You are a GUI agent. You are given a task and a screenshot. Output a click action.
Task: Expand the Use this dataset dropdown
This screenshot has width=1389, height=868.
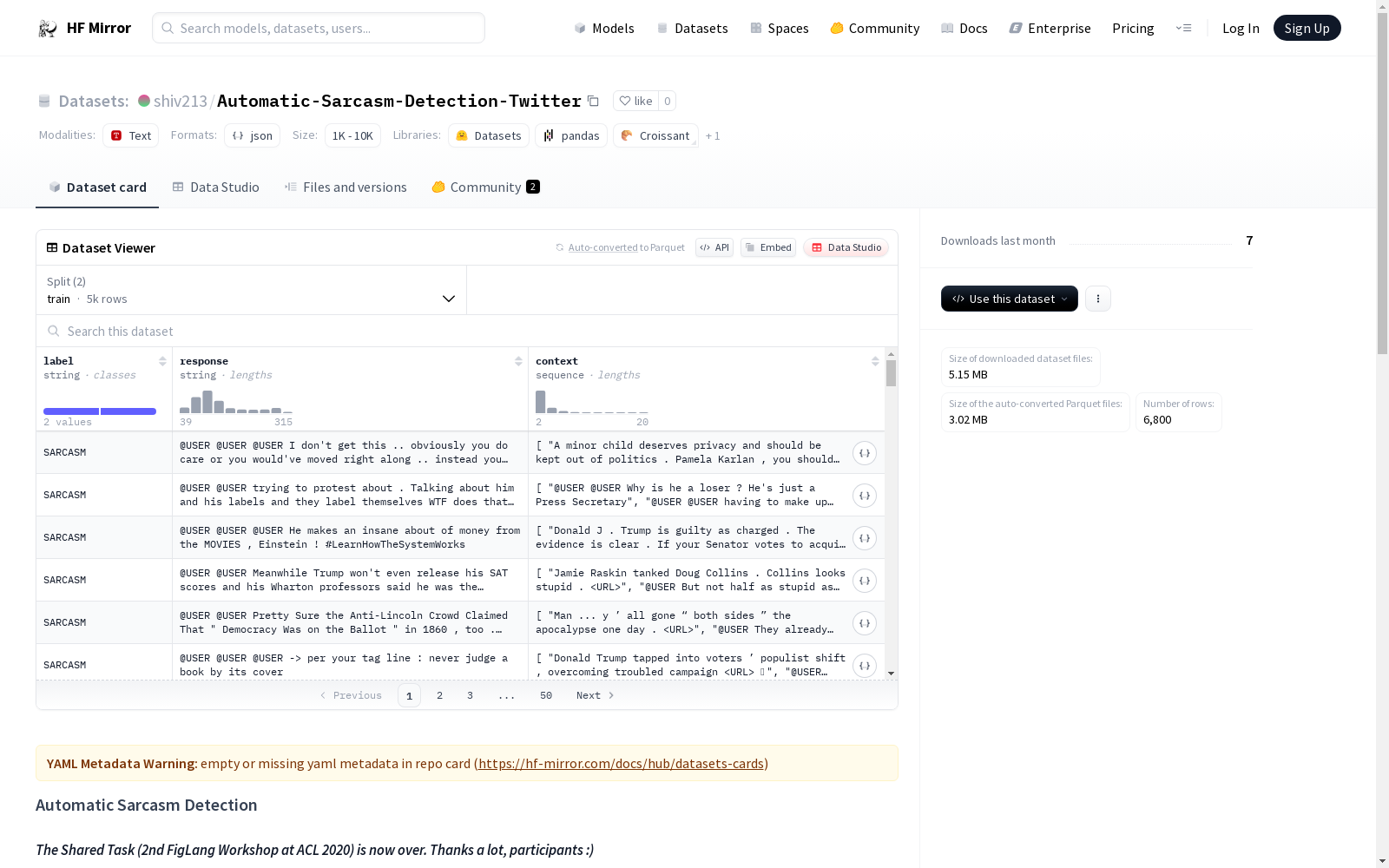pos(1010,299)
